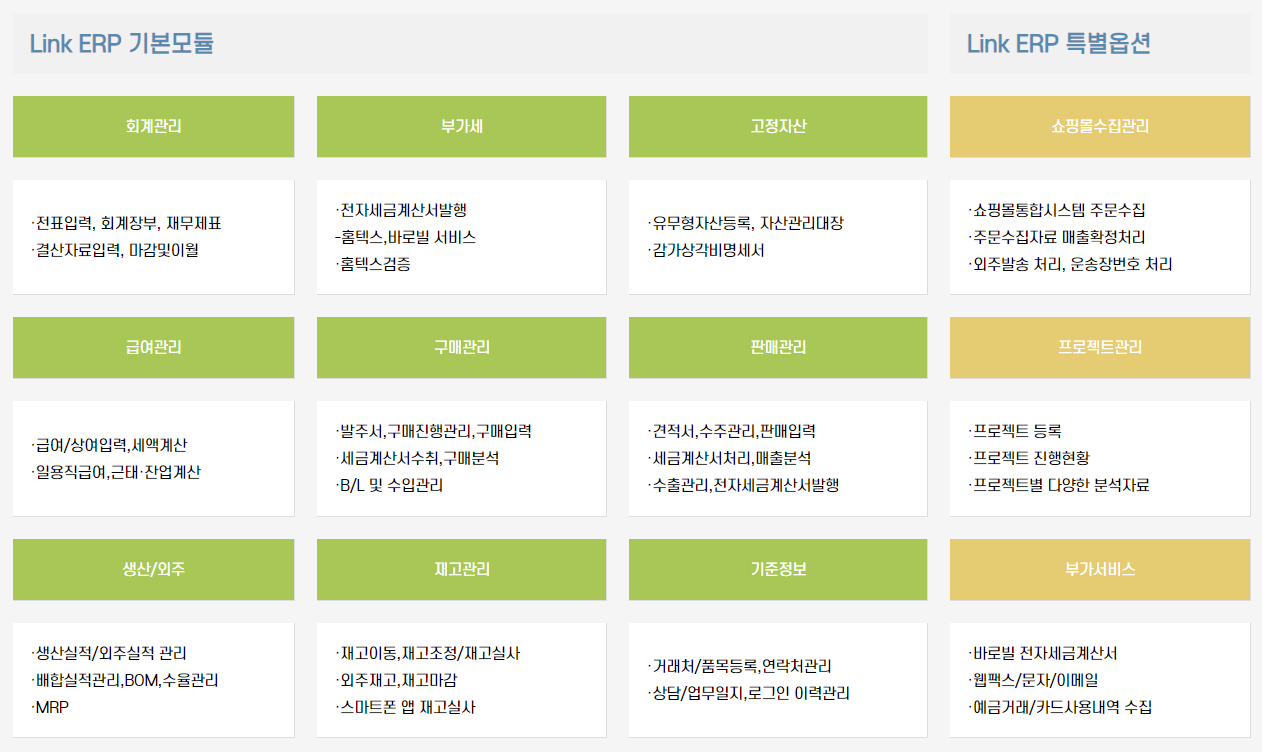
Task: Click the 세금계산서처리,매출분석 line
Action: [x=729, y=458]
